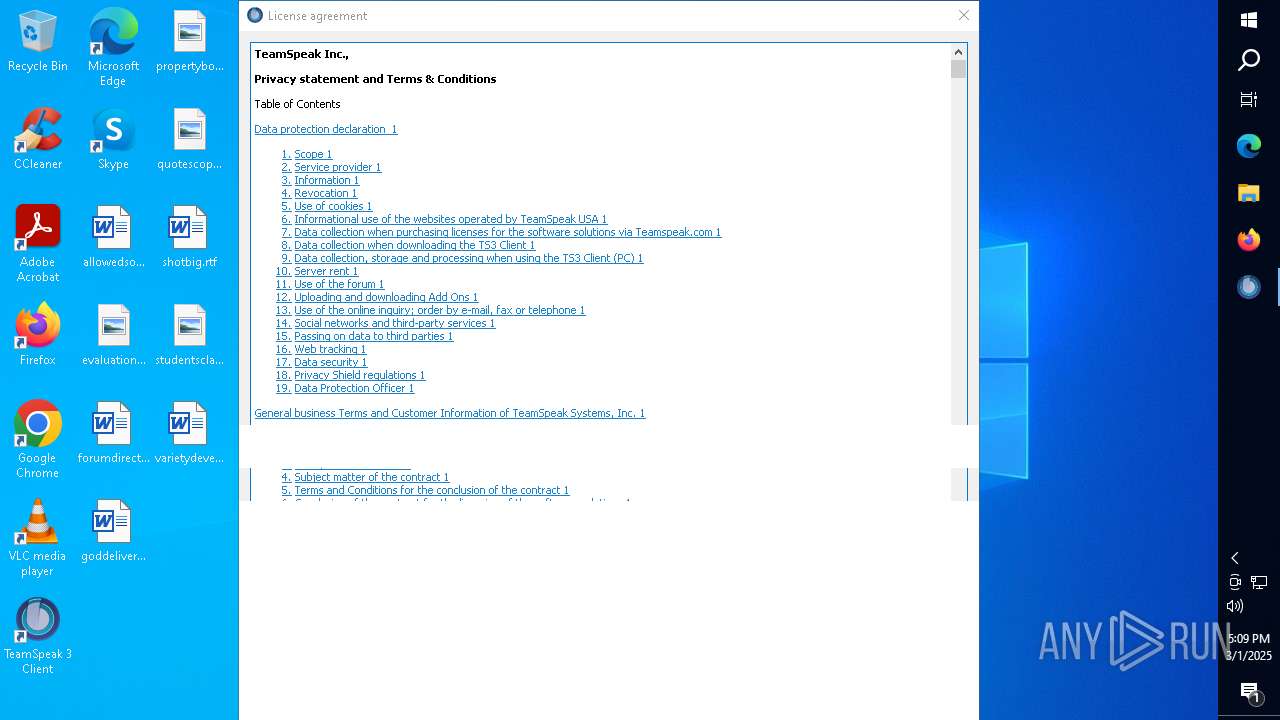Follow the Service provider 1 link
The width and height of the screenshot is (1280, 720).
[x=338, y=167]
